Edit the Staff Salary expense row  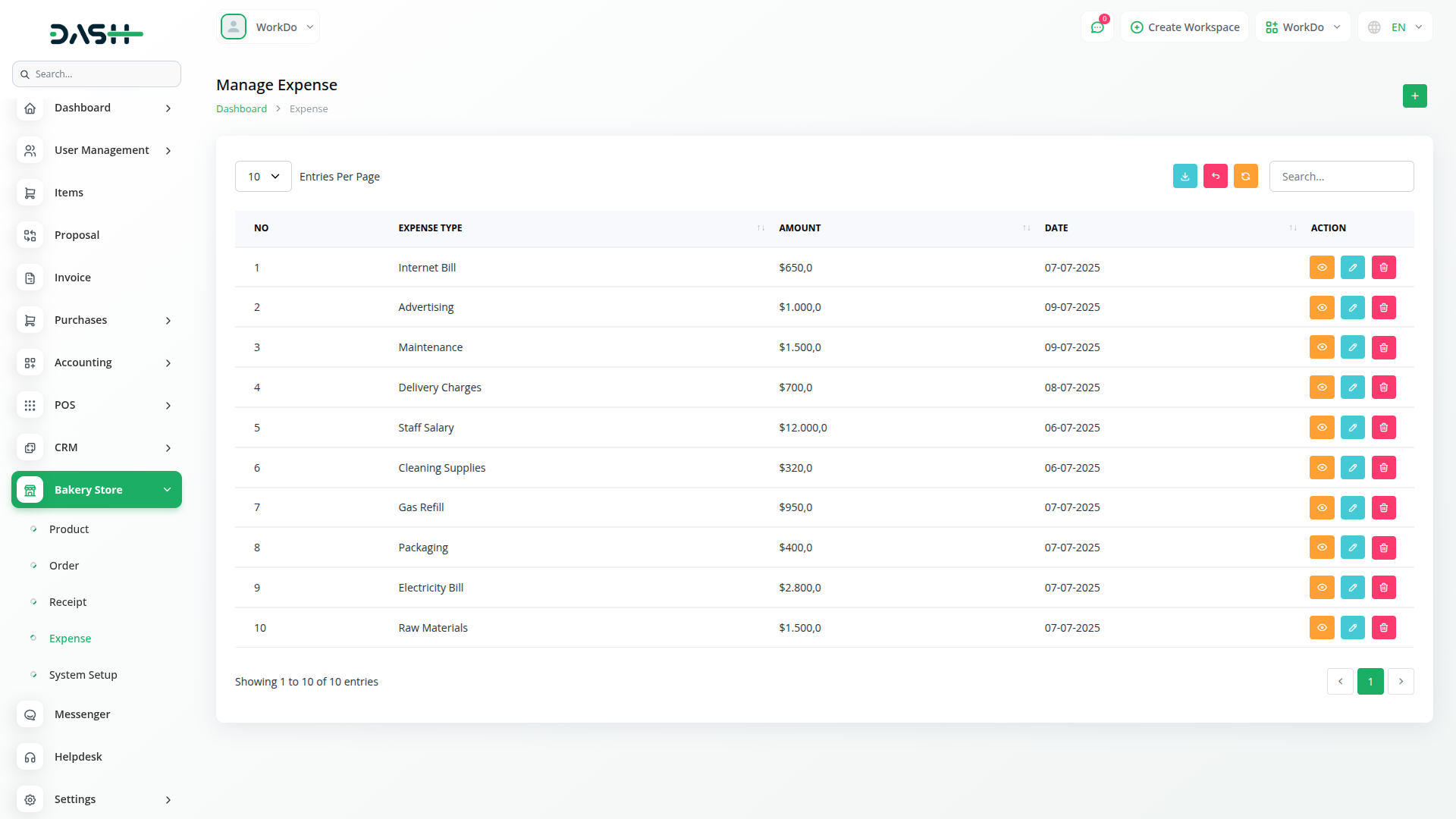coord(1352,428)
